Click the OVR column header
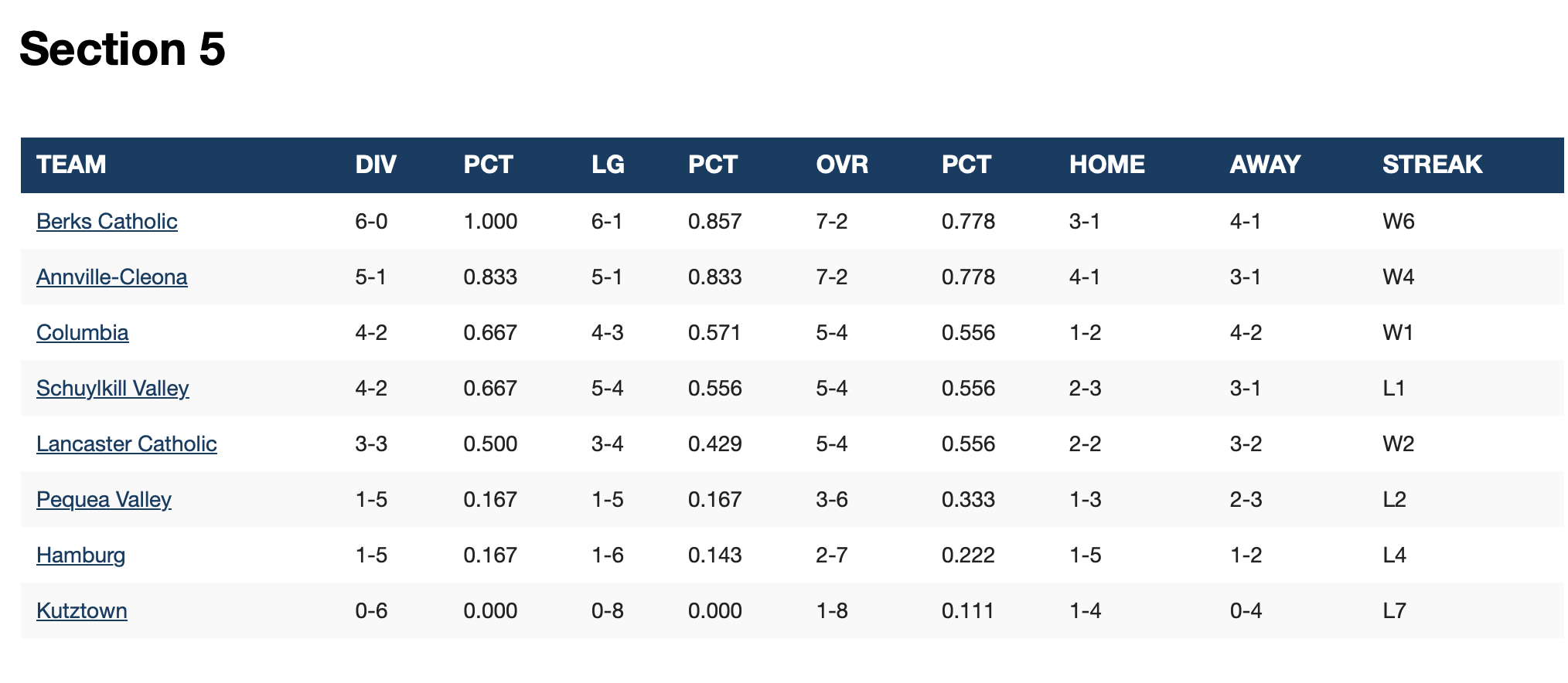Viewport: 1568px width, 683px height. pos(842,165)
